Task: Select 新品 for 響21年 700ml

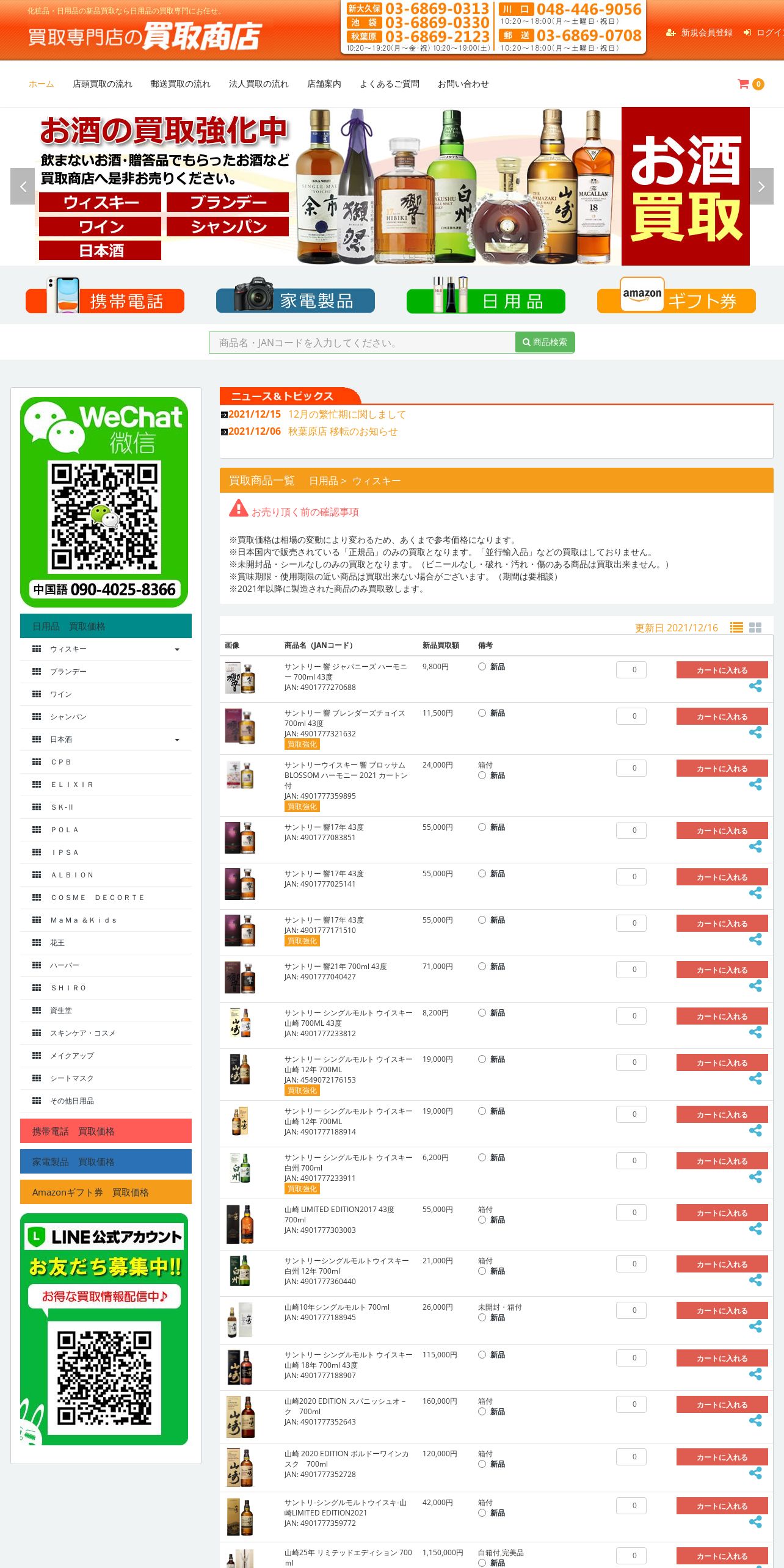Action: [x=482, y=967]
